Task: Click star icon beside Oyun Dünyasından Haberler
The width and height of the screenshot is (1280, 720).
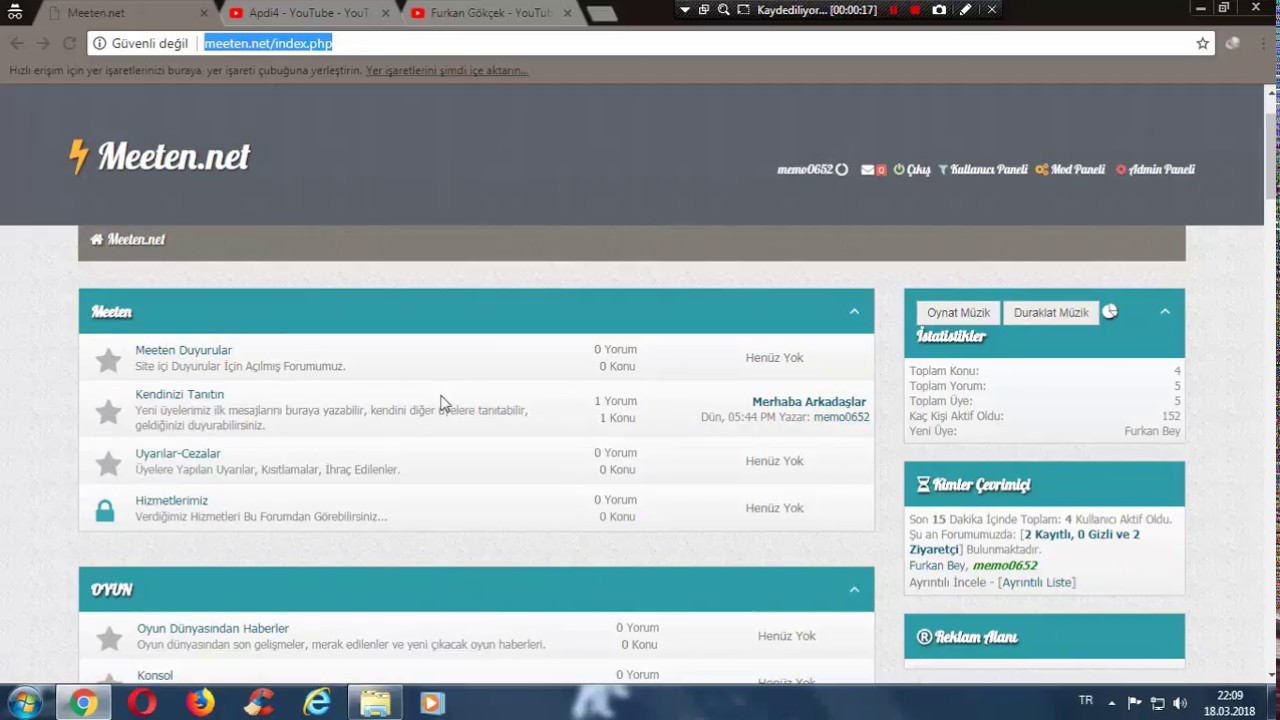Action: [108, 637]
